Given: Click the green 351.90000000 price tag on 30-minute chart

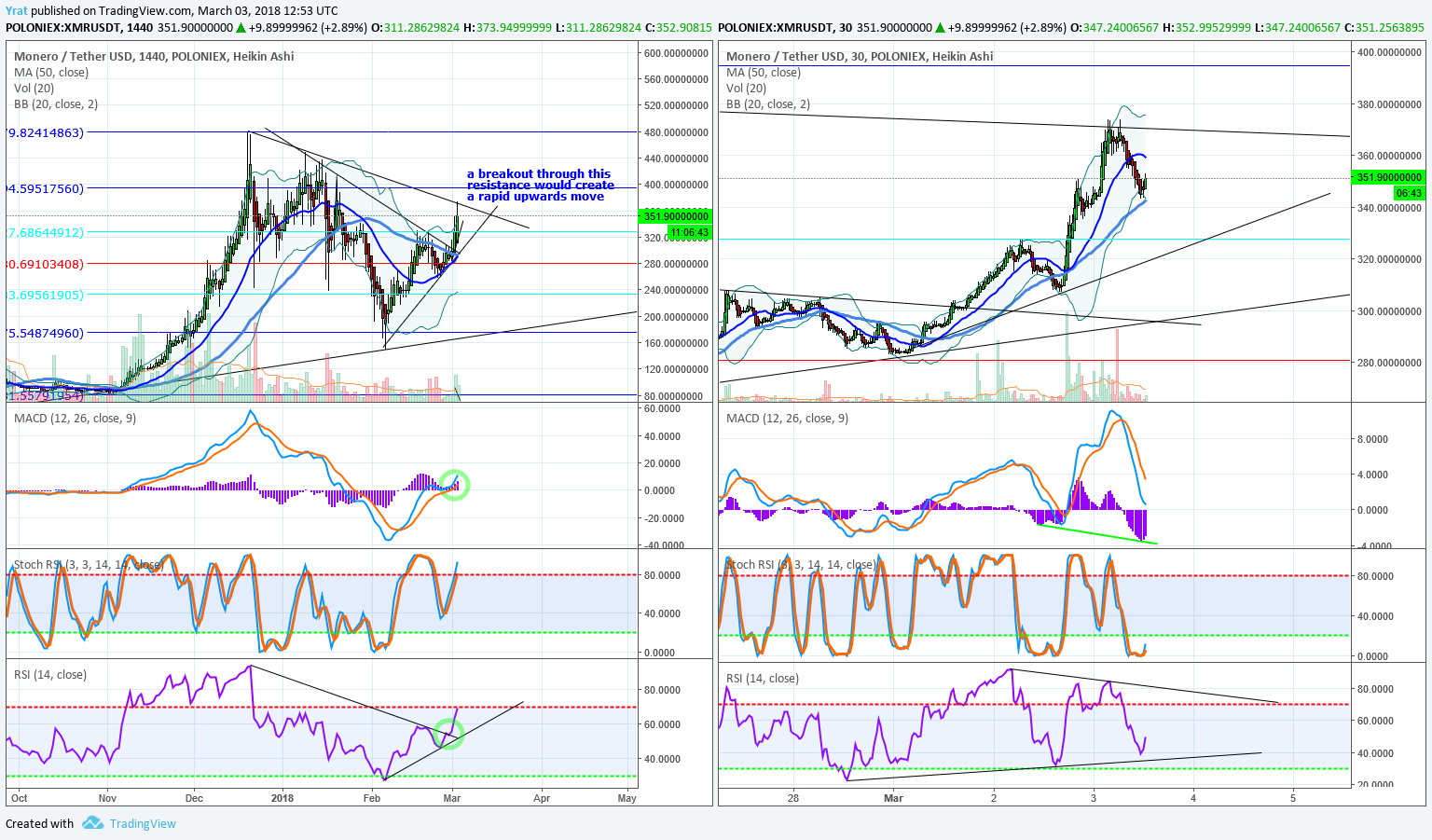Looking at the screenshot, I should click(x=1388, y=177).
